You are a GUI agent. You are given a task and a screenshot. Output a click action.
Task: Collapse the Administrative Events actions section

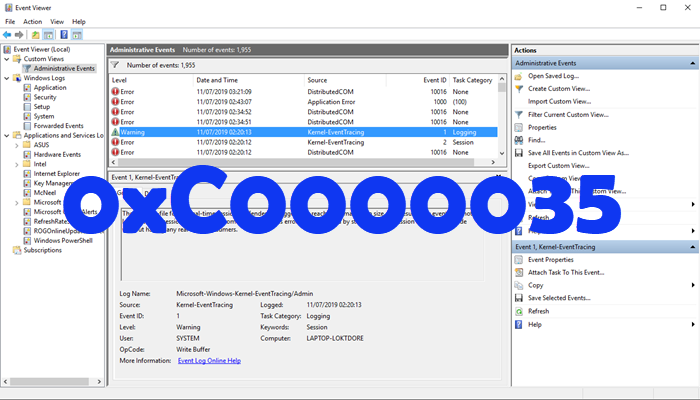coord(689,63)
